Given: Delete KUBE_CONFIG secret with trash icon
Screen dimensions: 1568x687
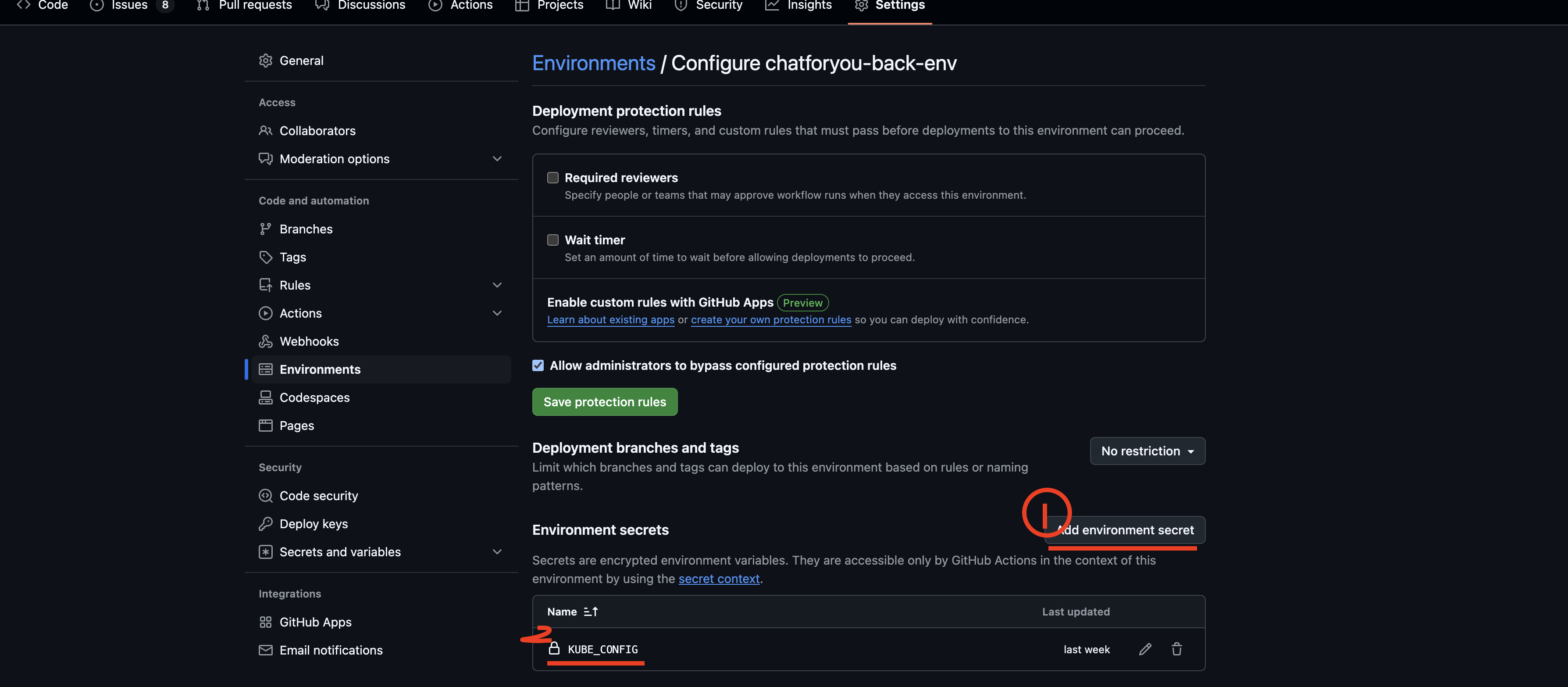Looking at the screenshot, I should tap(1176, 649).
